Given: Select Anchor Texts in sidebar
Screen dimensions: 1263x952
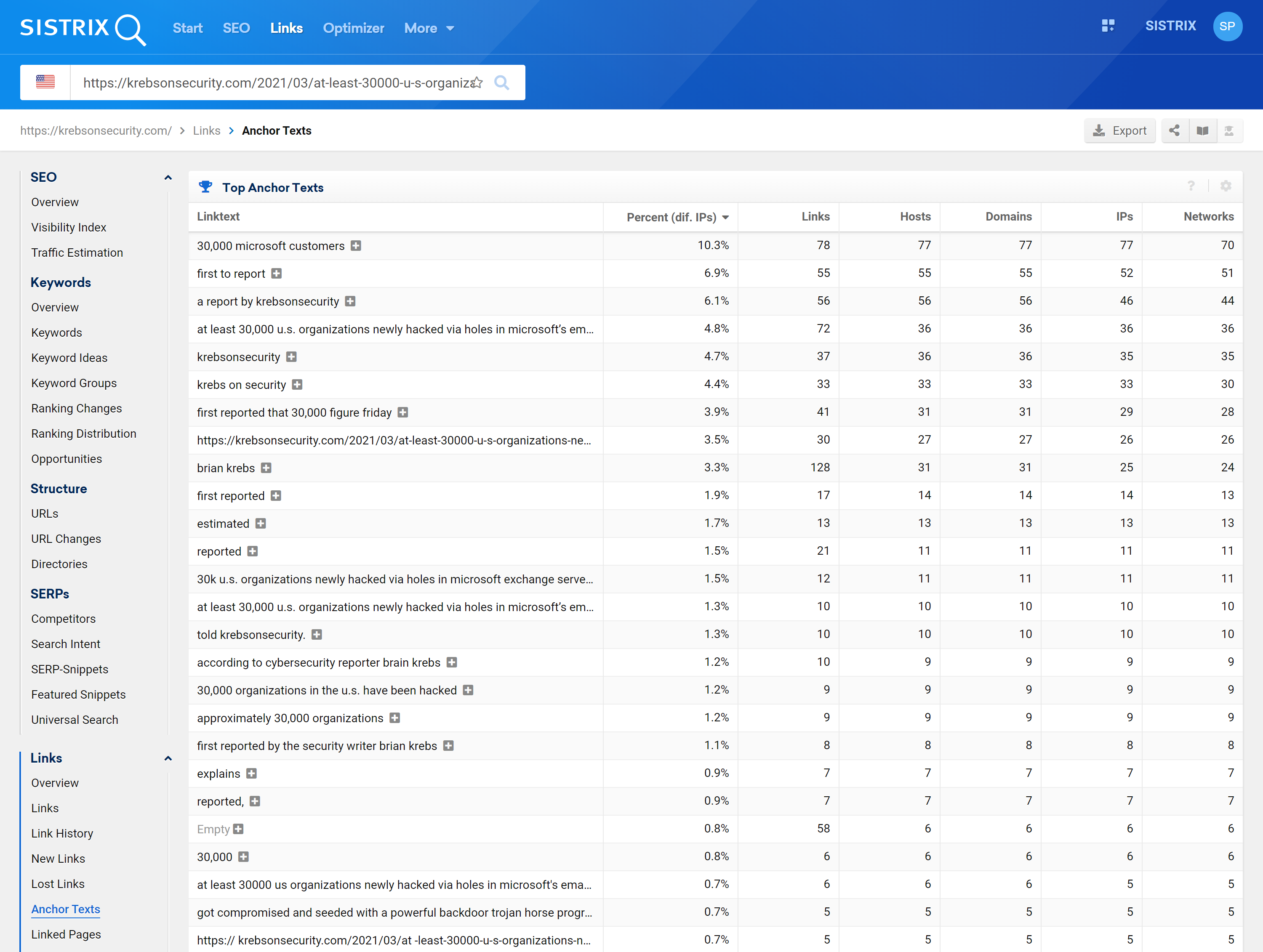Looking at the screenshot, I should pos(66,909).
